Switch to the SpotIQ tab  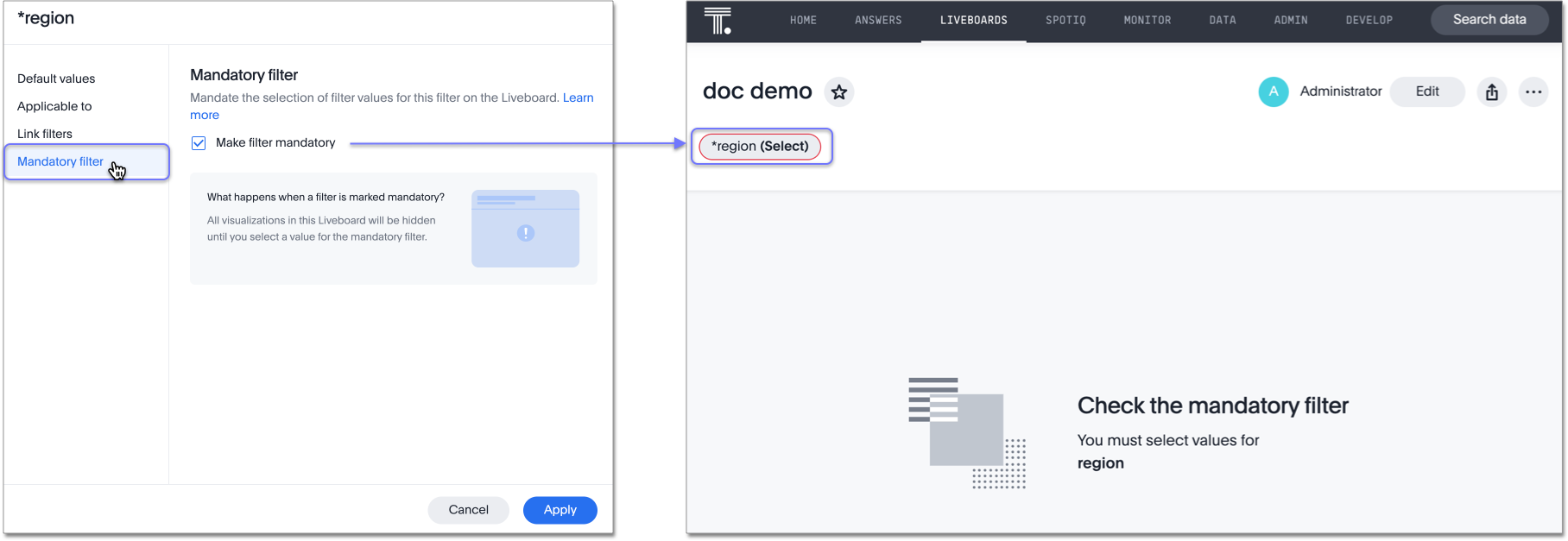[1065, 20]
